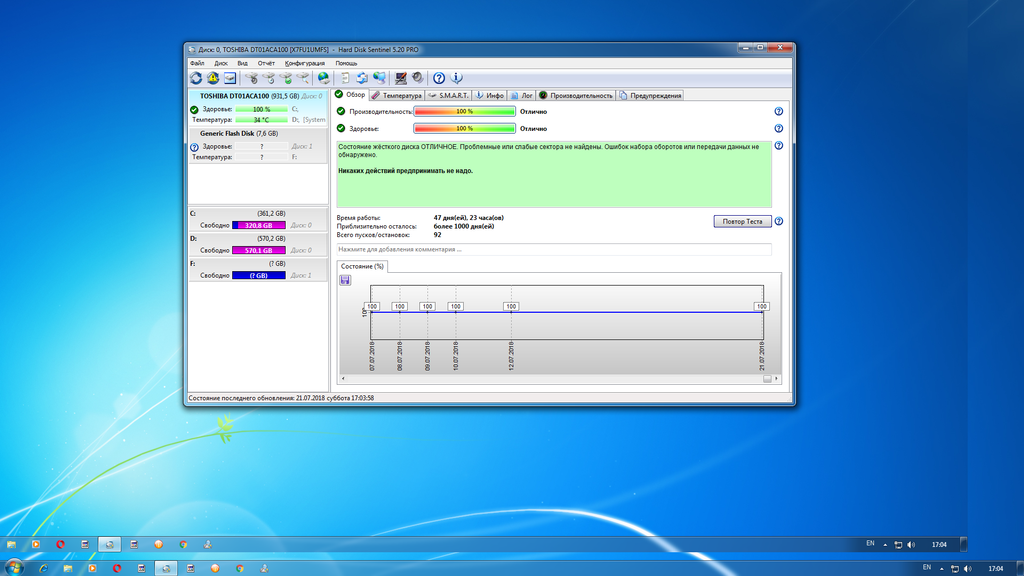Open the Вид menu

click(242, 63)
